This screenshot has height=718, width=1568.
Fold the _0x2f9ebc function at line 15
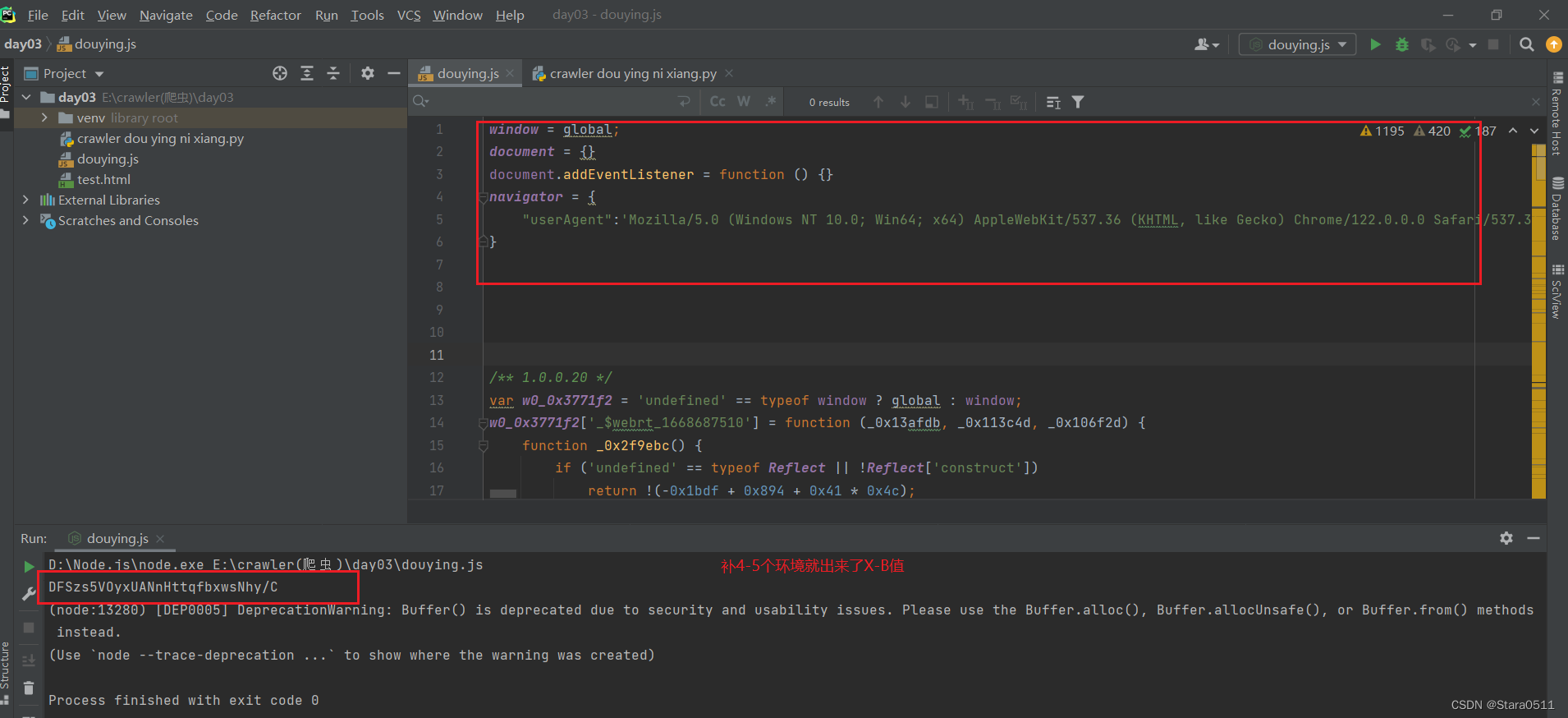(x=484, y=446)
